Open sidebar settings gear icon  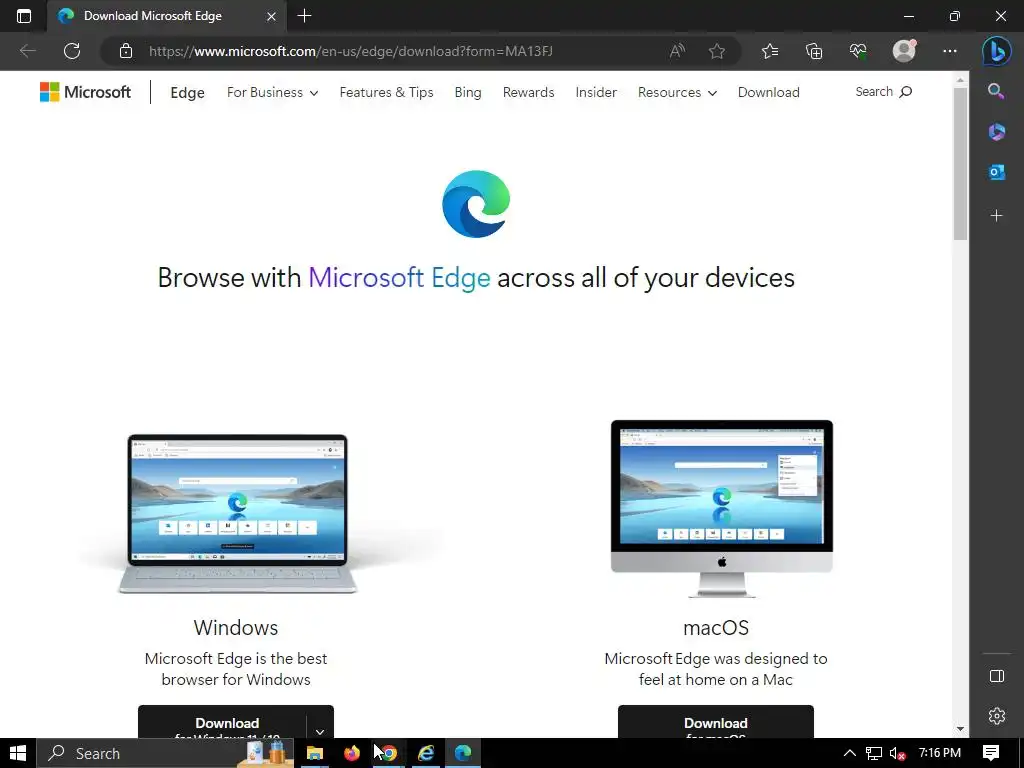(x=997, y=716)
